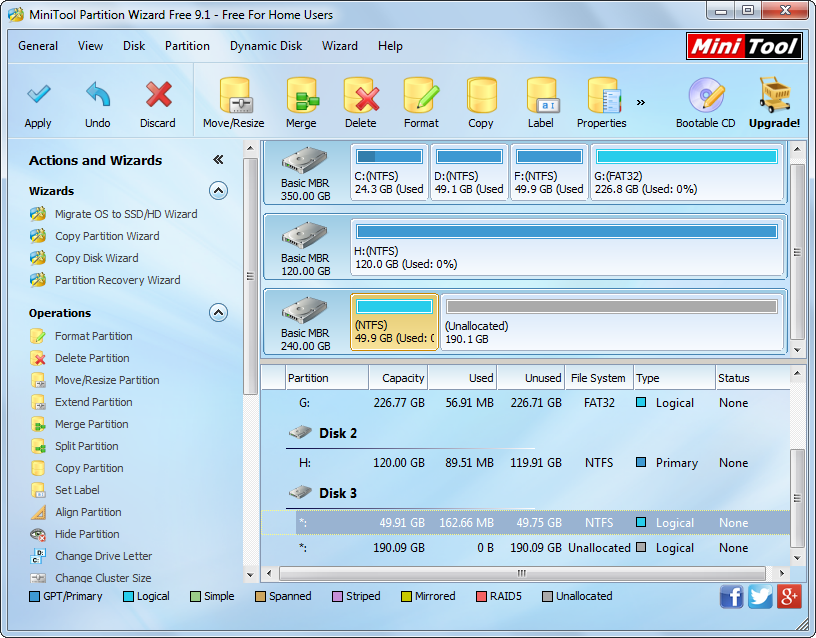The height and width of the screenshot is (638, 816).
Task: Click the Apply checkmark icon
Action: [39, 95]
